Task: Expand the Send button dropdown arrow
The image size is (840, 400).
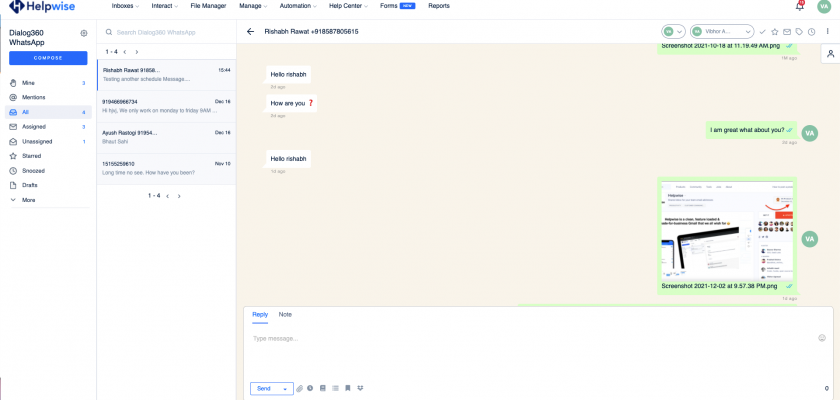Action: coord(286,388)
